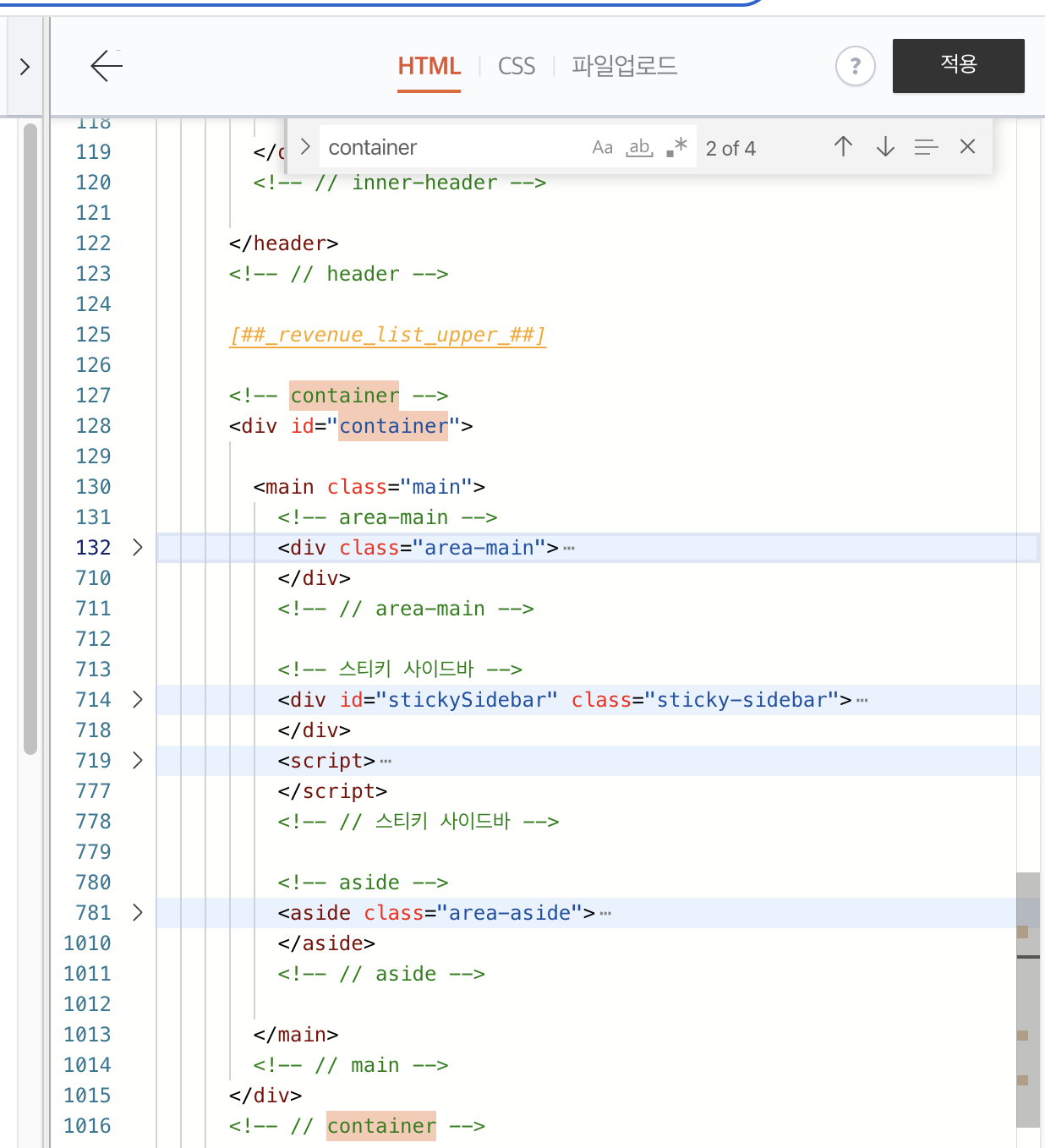This screenshot has height=1148, width=1045.
Task: Expand the collapsed left side panel
Action: coord(25,66)
